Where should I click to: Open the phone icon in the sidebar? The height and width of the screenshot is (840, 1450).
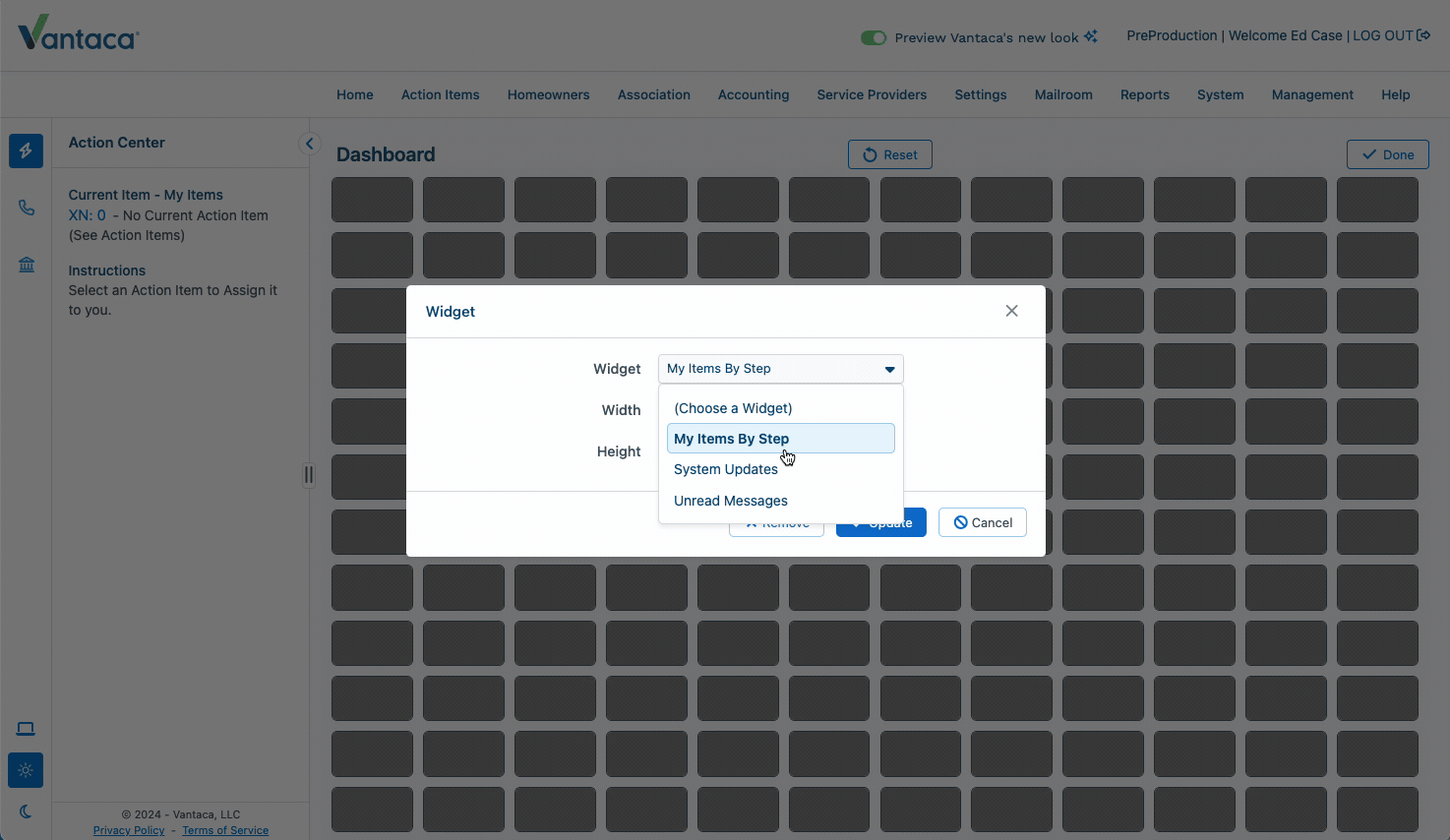pyautogui.click(x=27, y=208)
